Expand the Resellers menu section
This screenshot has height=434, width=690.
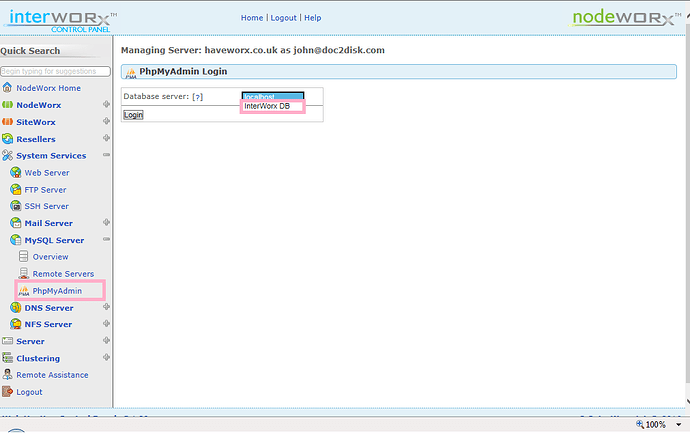106,138
